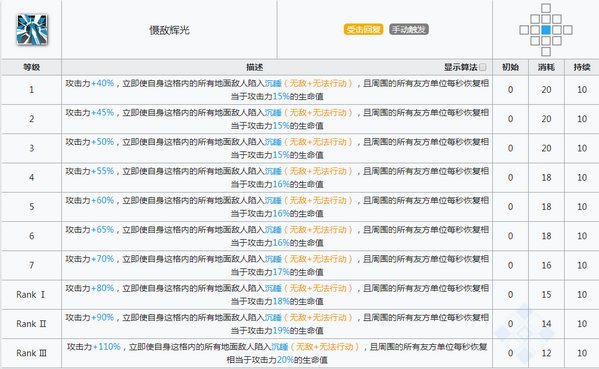
Task: Click the 18% heal value in Rank I row
Action: point(281,301)
